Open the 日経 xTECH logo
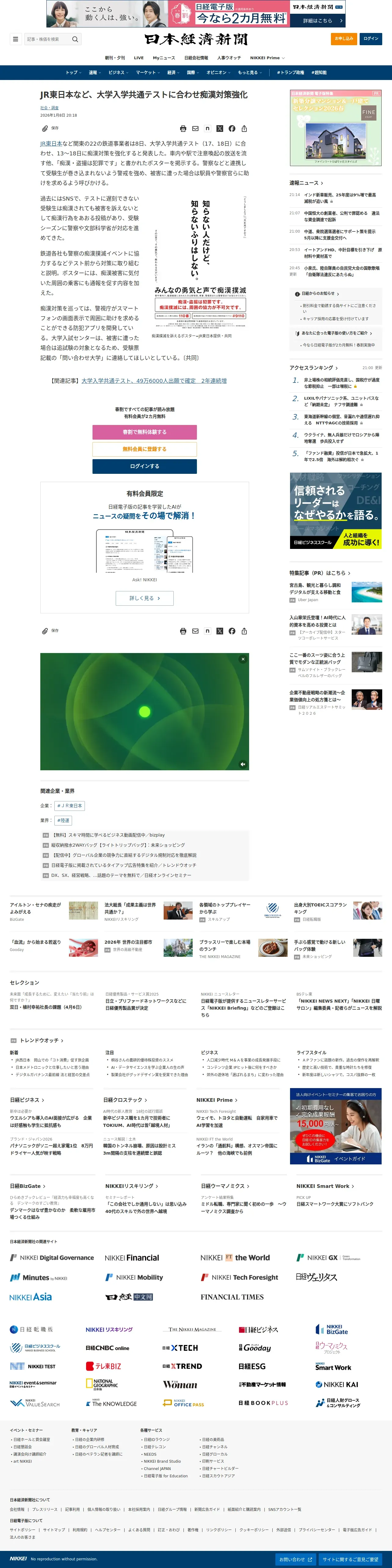Screen dimensions: 392x1568 pyautogui.click(x=180, y=1348)
